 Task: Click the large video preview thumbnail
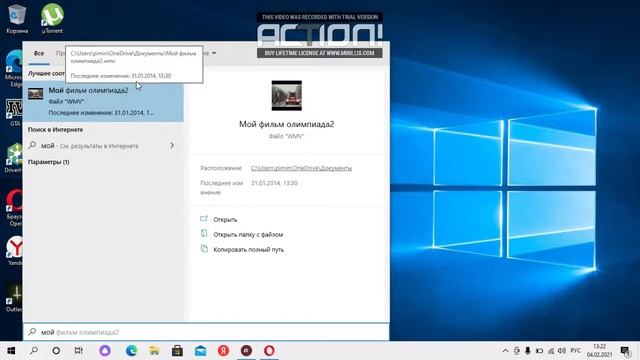tap(287, 96)
